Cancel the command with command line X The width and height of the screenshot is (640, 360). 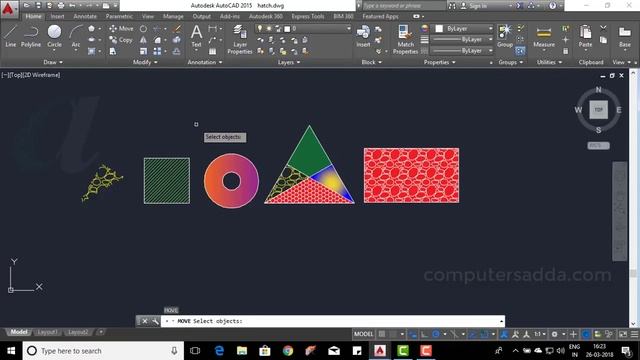click(x=144, y=321)
